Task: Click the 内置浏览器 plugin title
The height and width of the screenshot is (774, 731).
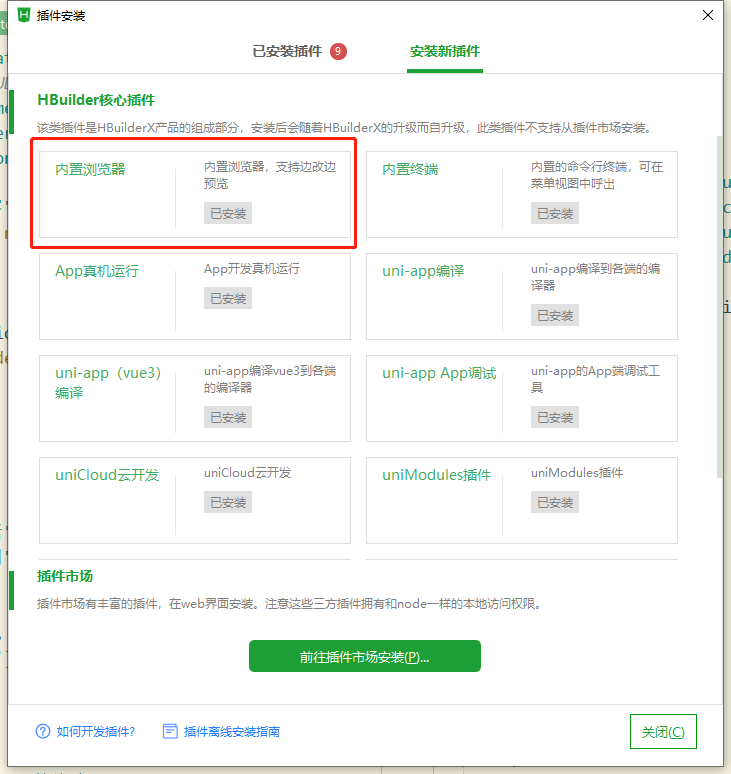Action: [91, 169]
